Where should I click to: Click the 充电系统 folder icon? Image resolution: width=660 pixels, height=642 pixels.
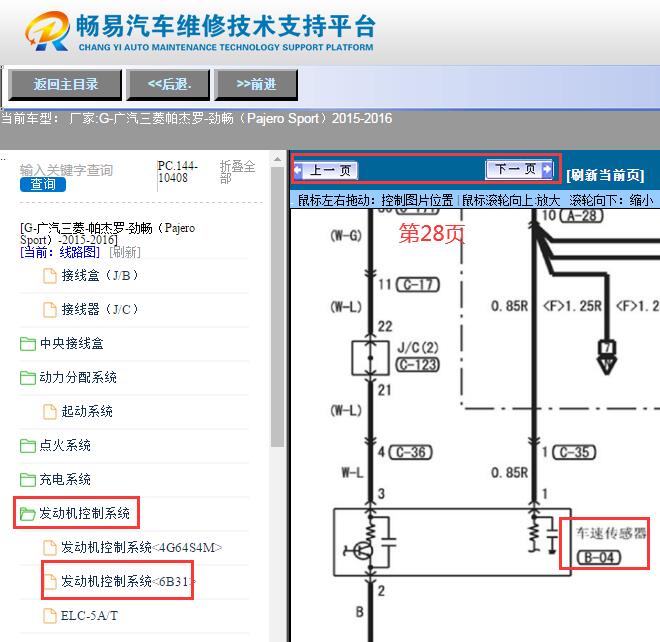pos(28,480)
